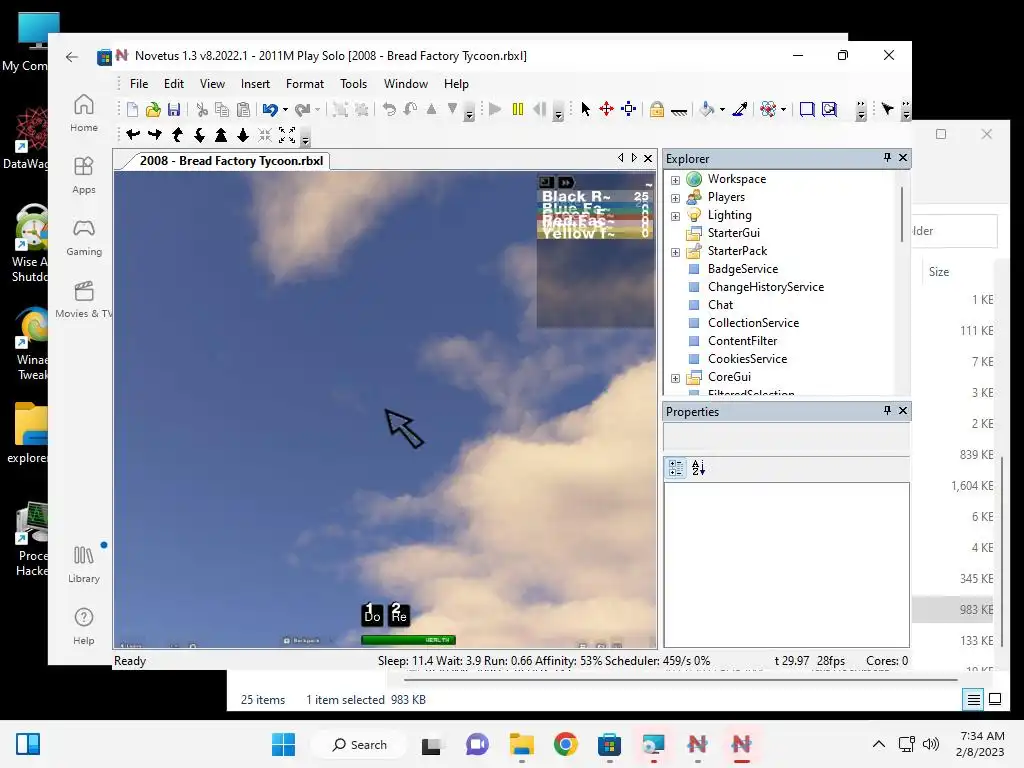
Task: Open the Format menu
Action: click(305, 84)
